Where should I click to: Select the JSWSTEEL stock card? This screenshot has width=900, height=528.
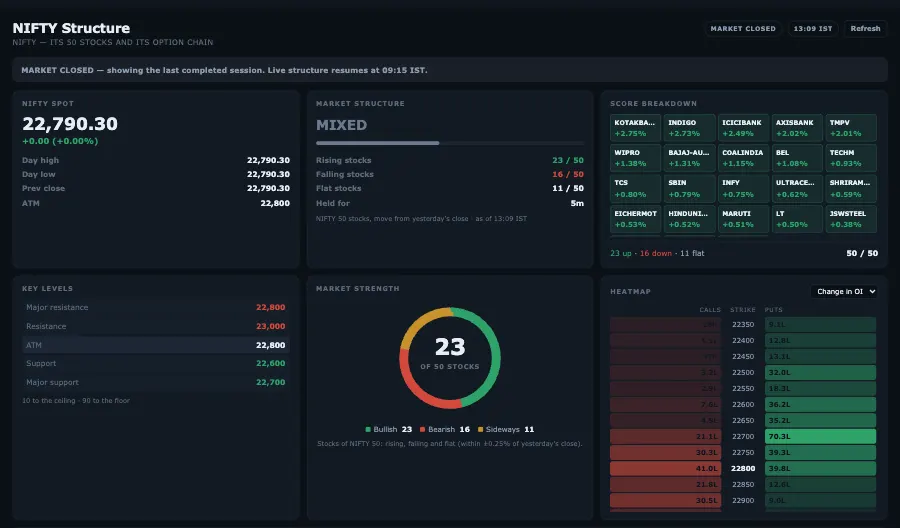pos(851,219)
